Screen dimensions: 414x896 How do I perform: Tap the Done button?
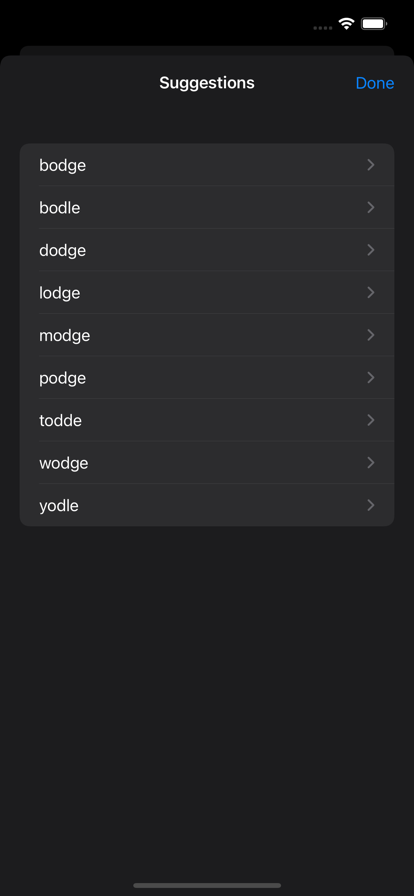[x=375, y=83]
